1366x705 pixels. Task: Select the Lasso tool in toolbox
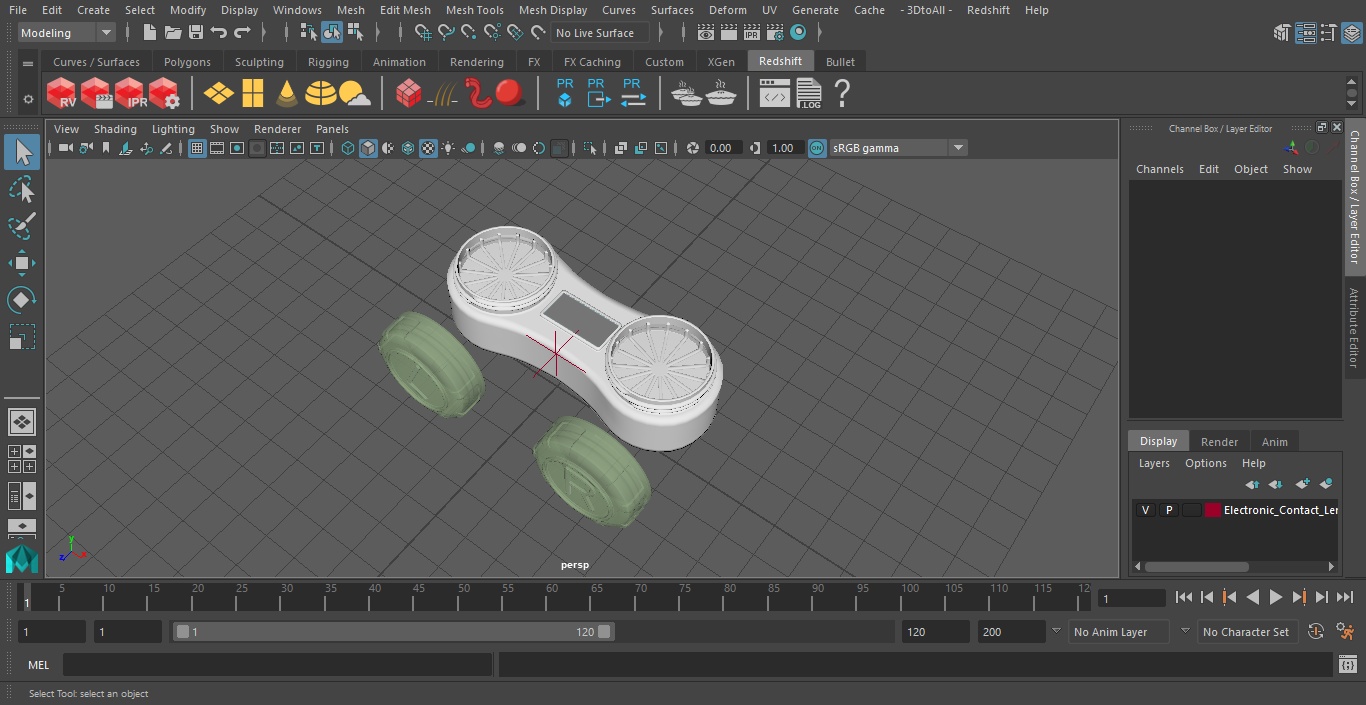click(x=22, y=190)
